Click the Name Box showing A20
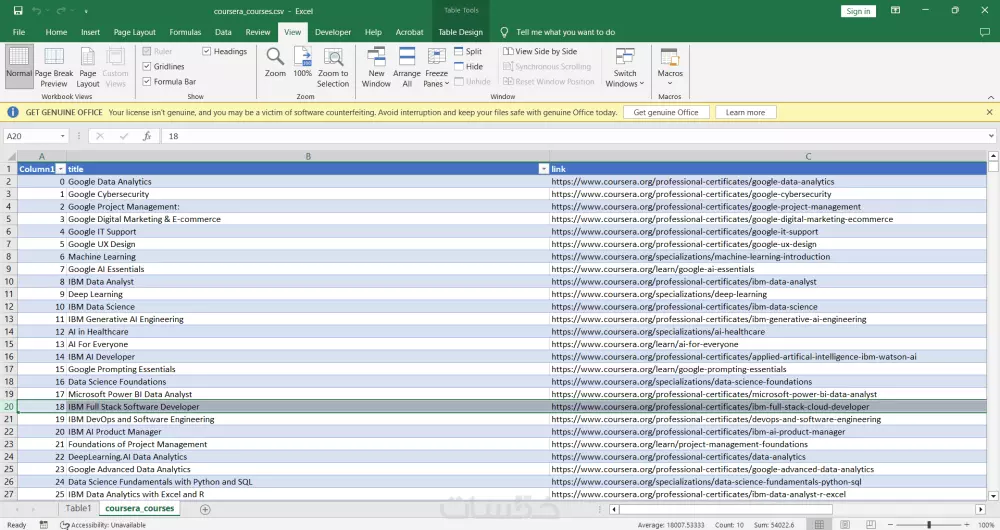The height and width of the screenshot is (530, 1000). [x=30, y=136]
